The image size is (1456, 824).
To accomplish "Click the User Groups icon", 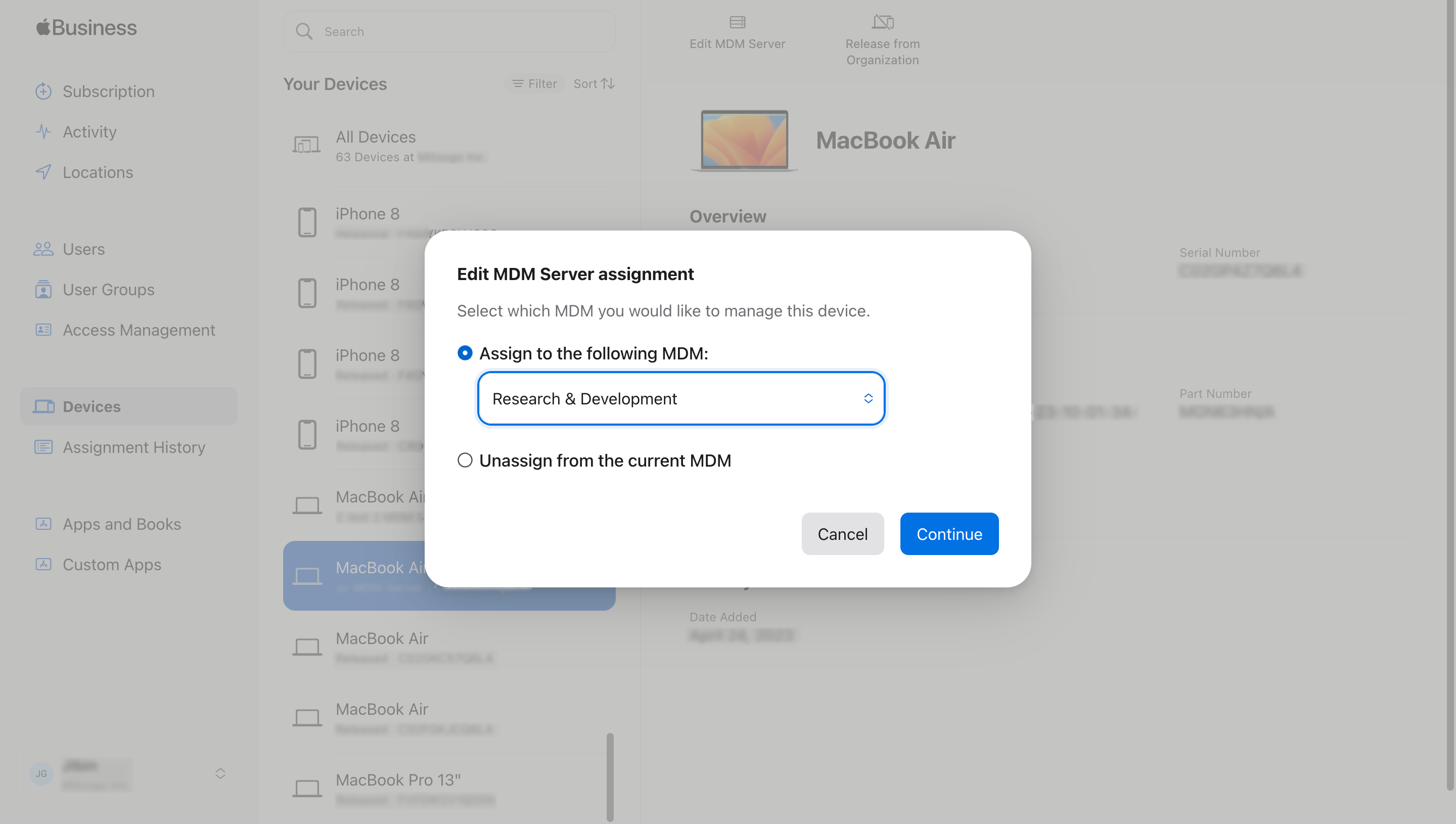I will [x=43, y=289].
